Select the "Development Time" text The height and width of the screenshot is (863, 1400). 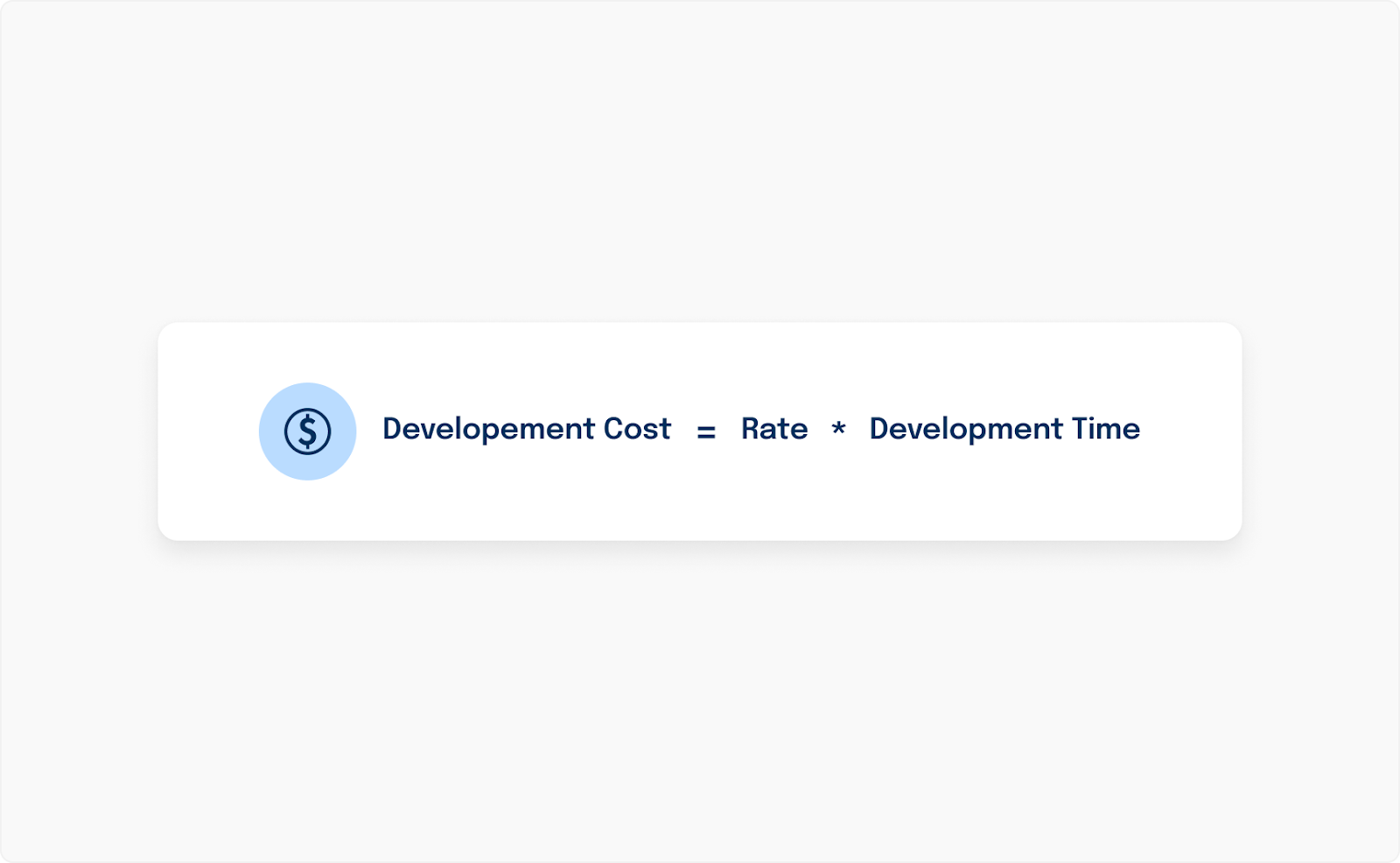[x=1004, y=430]
